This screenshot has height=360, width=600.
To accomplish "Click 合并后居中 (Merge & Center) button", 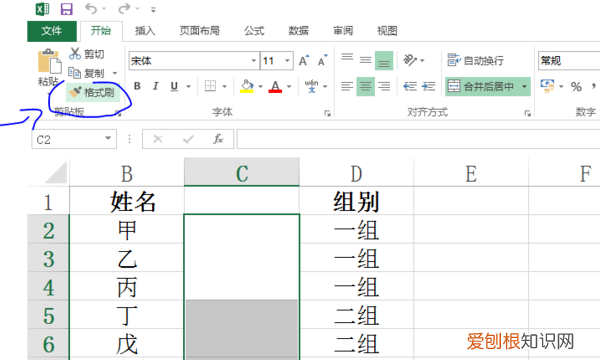I will click(x=481, y=87).
